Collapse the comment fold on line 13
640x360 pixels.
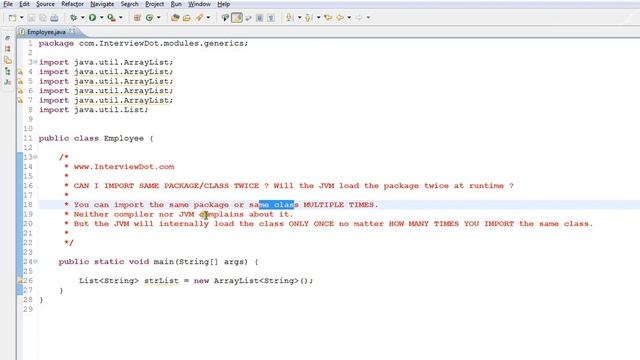point(36,157)
